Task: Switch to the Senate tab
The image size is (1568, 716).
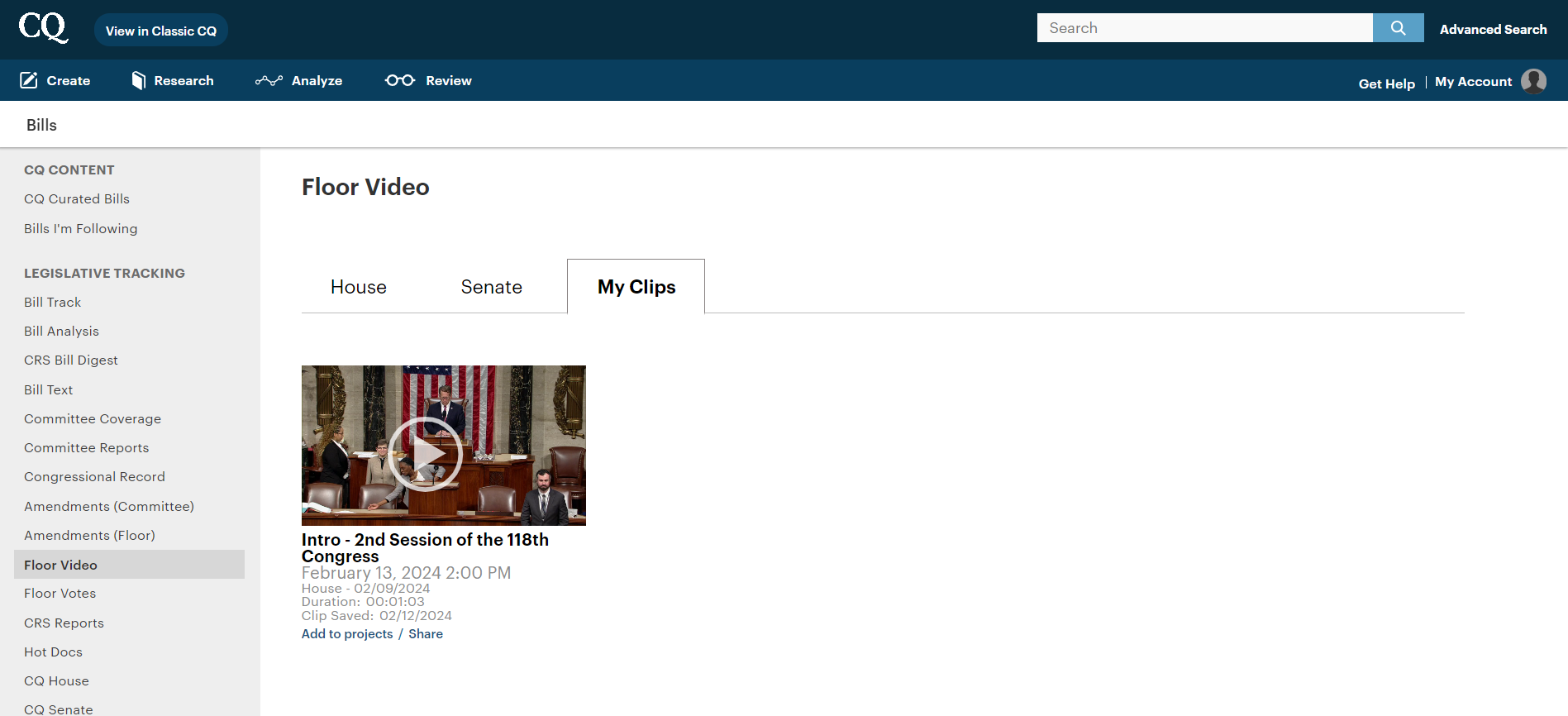Action: (x=492, y=287)
